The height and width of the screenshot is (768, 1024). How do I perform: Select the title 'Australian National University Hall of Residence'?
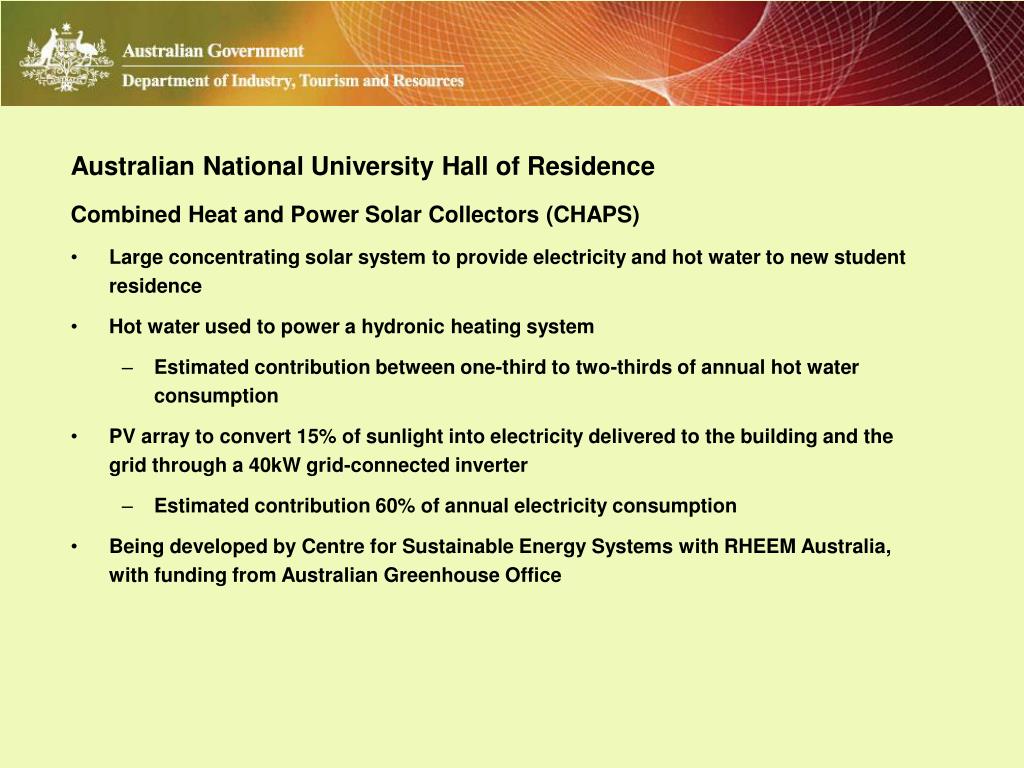[362, 167]
